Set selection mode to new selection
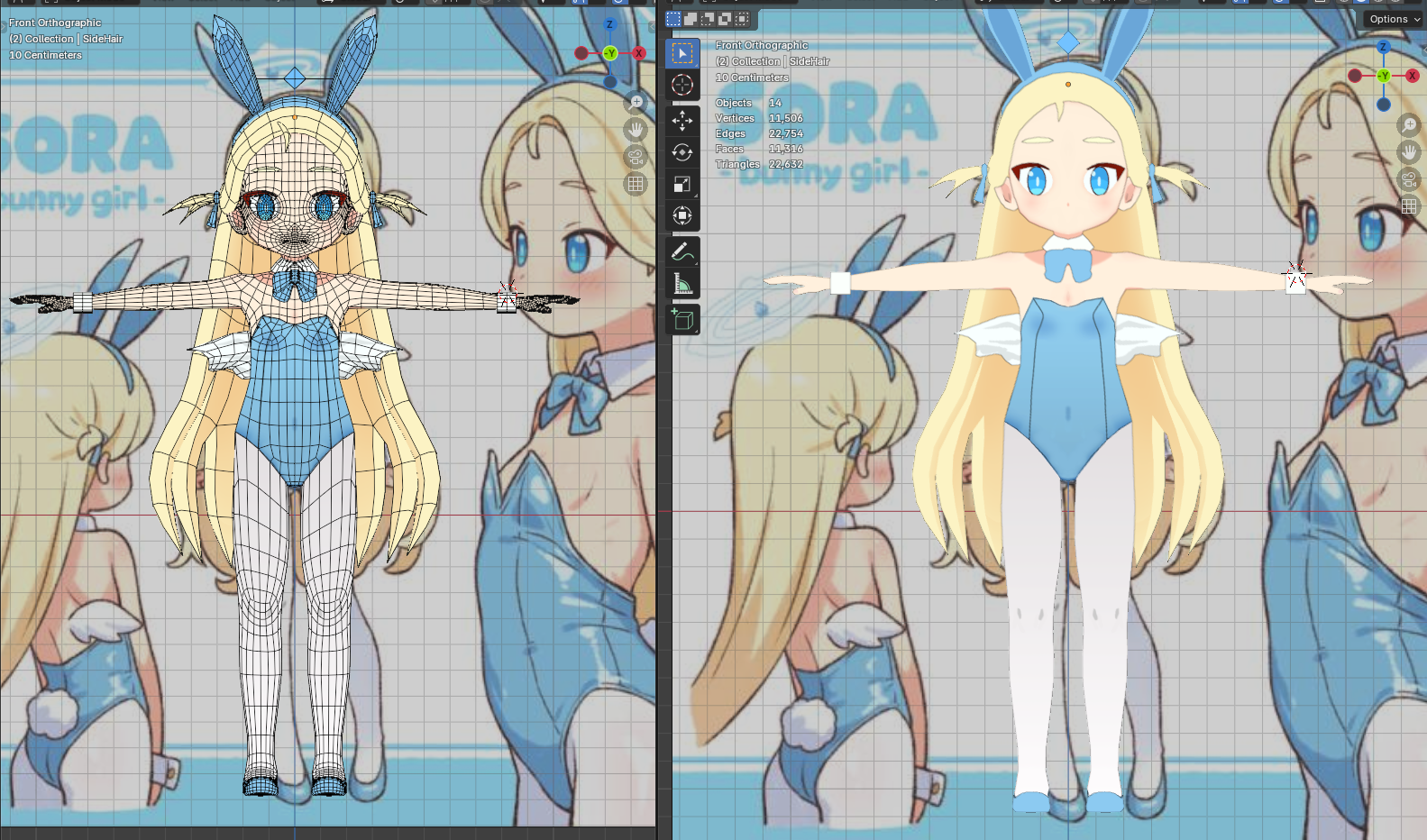Viewport: 1427px width, 840px height. 673,19
